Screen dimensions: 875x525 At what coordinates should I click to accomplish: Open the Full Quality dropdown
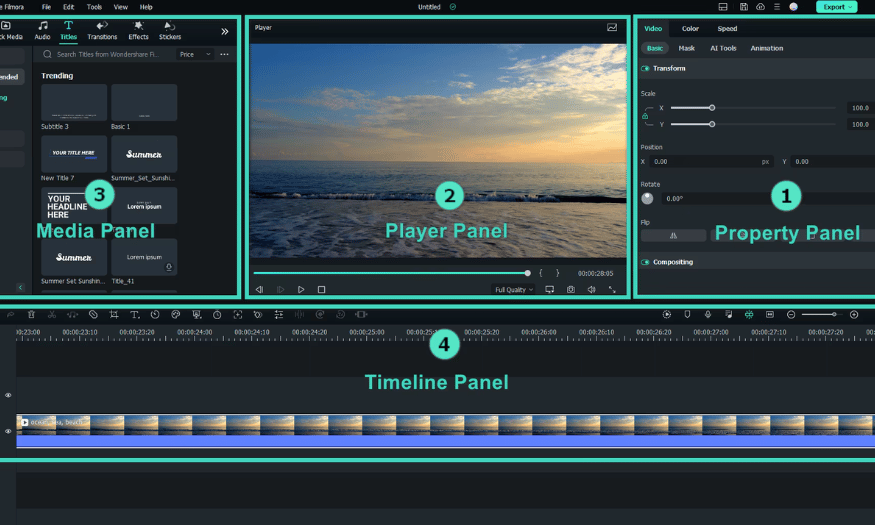coord(513,290)
